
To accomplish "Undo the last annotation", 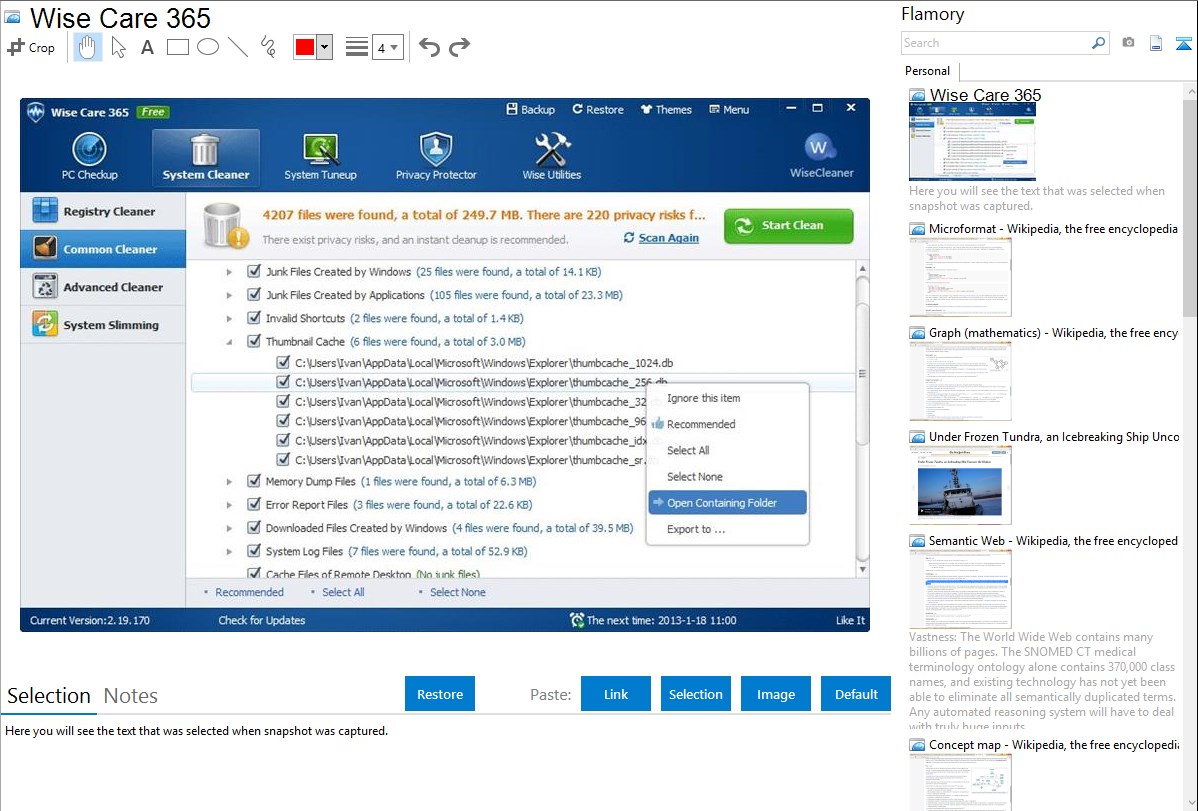I will [429, 47].
